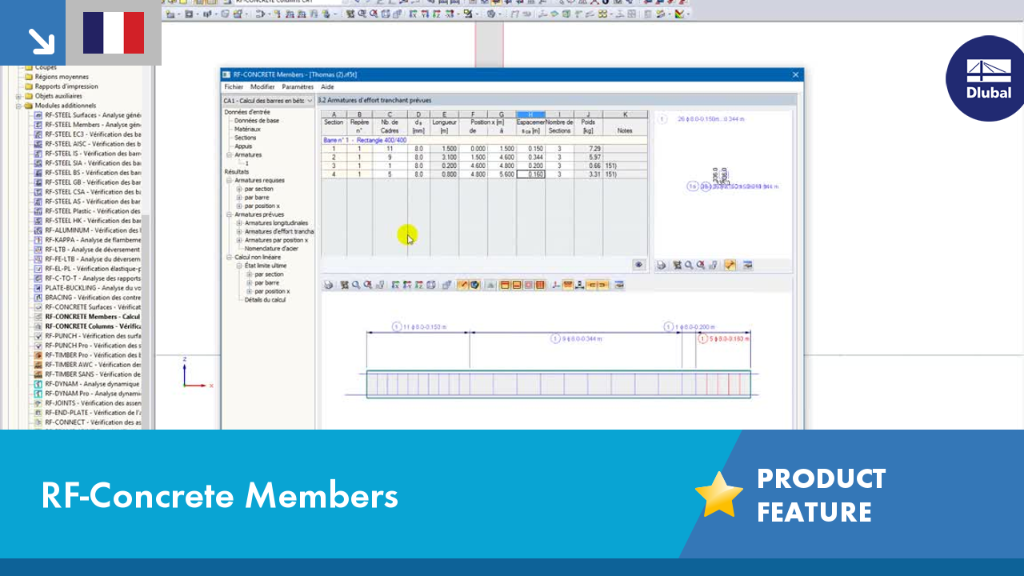Screen dimensions: 1024x576
Task: Click the print icon in rebar graphic toolbar
Action: [x=328, y=285]
